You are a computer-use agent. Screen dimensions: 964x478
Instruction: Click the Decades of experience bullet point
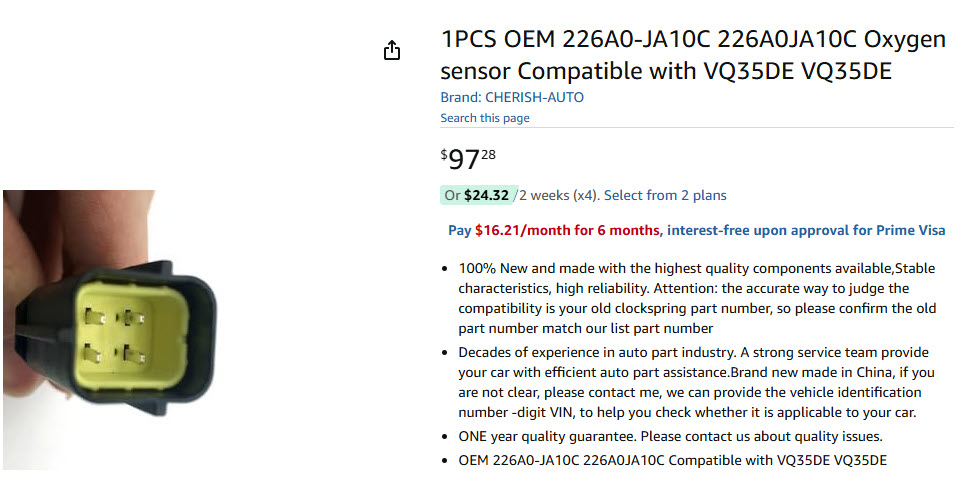696,383
